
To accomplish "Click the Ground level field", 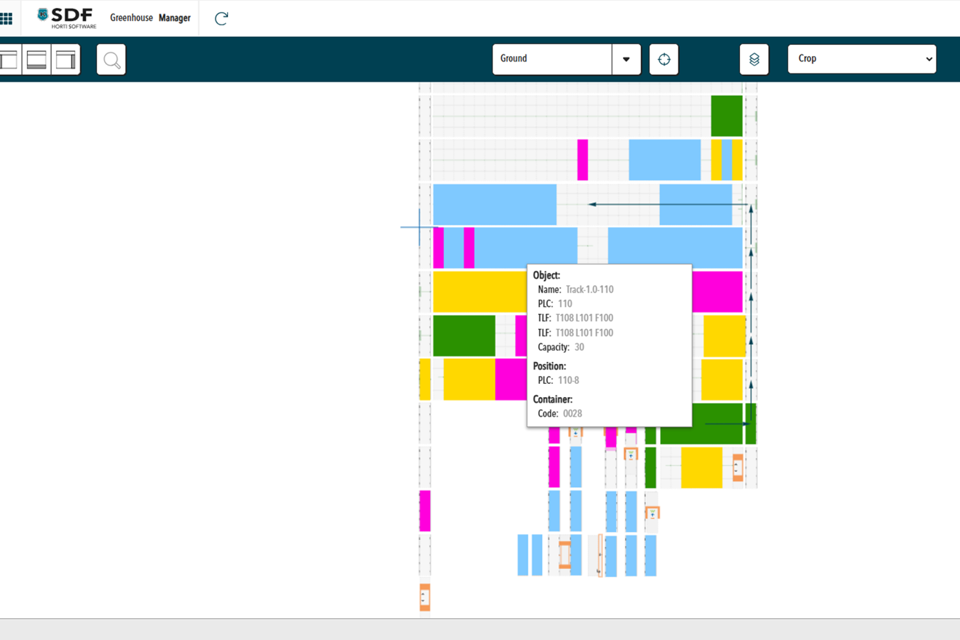I will point(552,59).
